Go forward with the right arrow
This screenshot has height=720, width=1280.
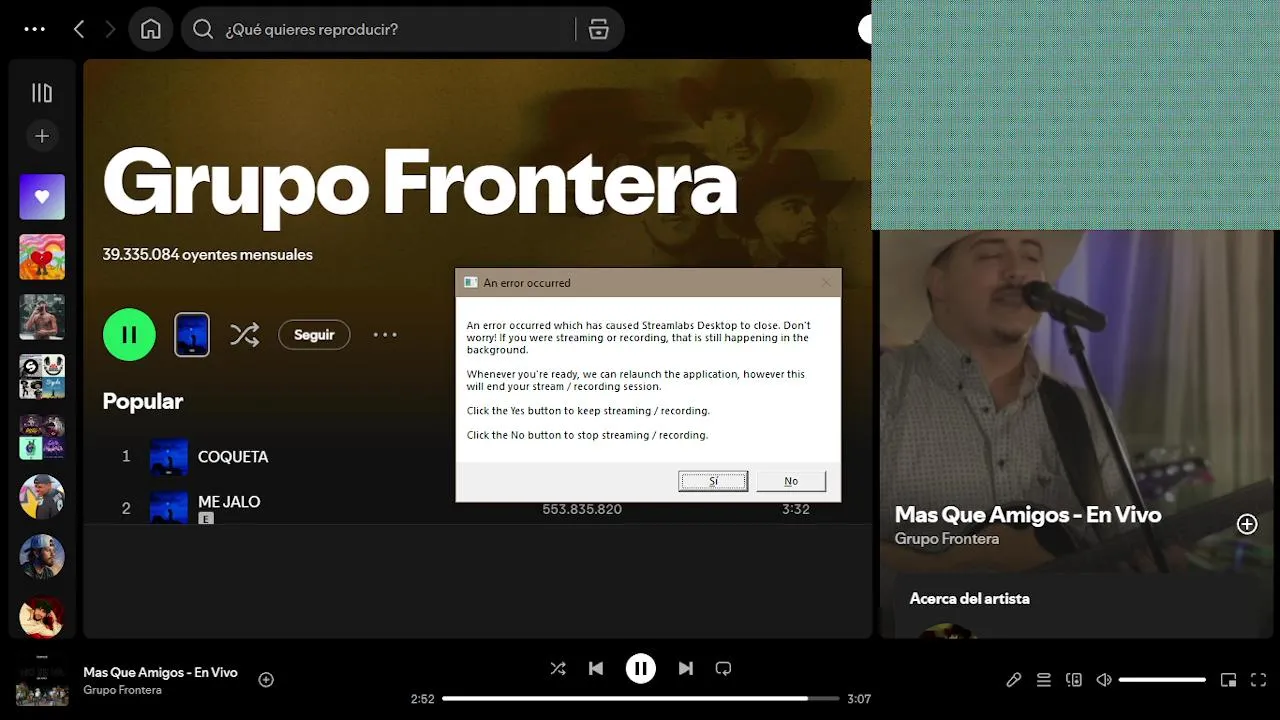click(110, 29)
